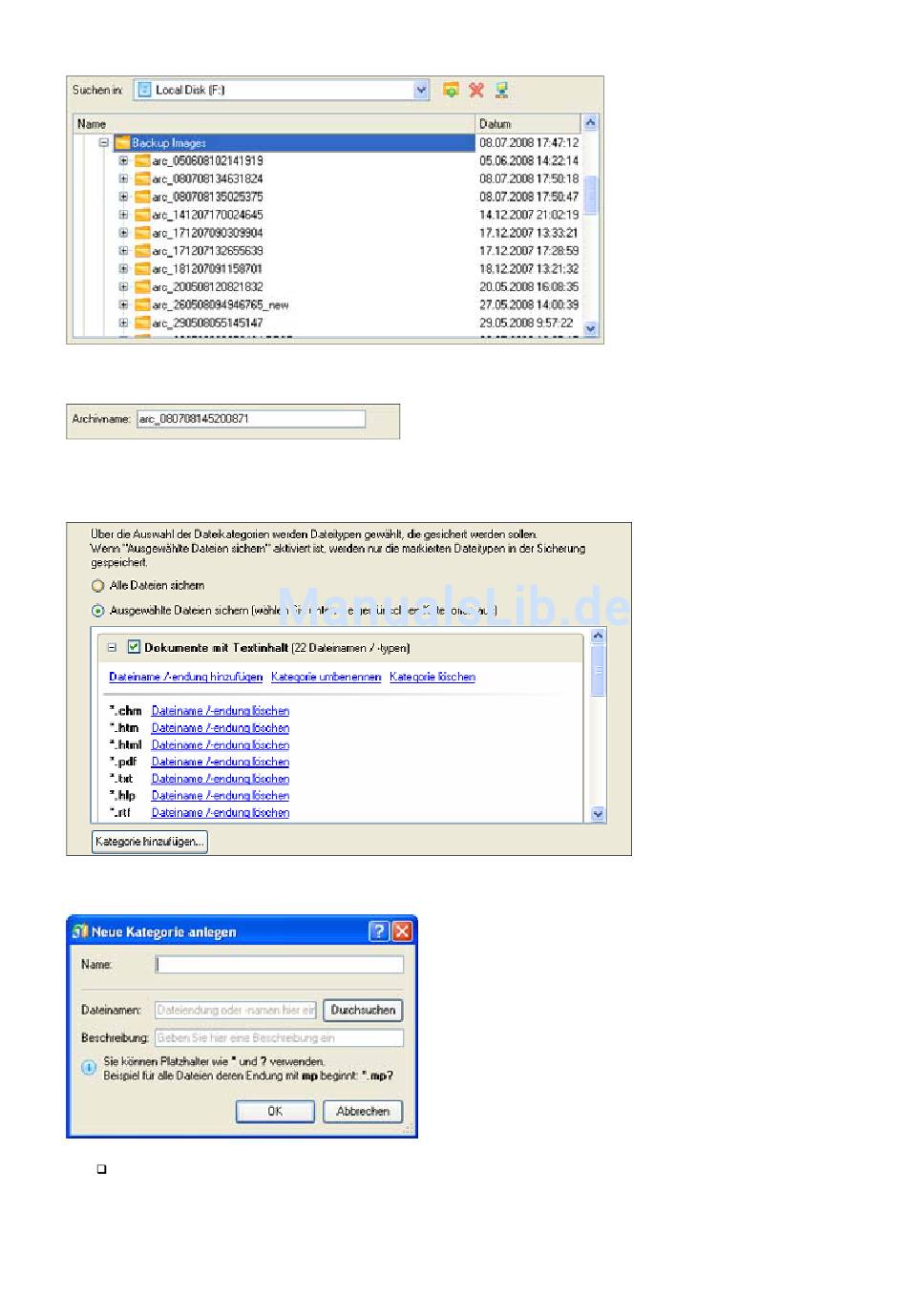Click folder icon of arc_200508120821832

click(142, 287)
